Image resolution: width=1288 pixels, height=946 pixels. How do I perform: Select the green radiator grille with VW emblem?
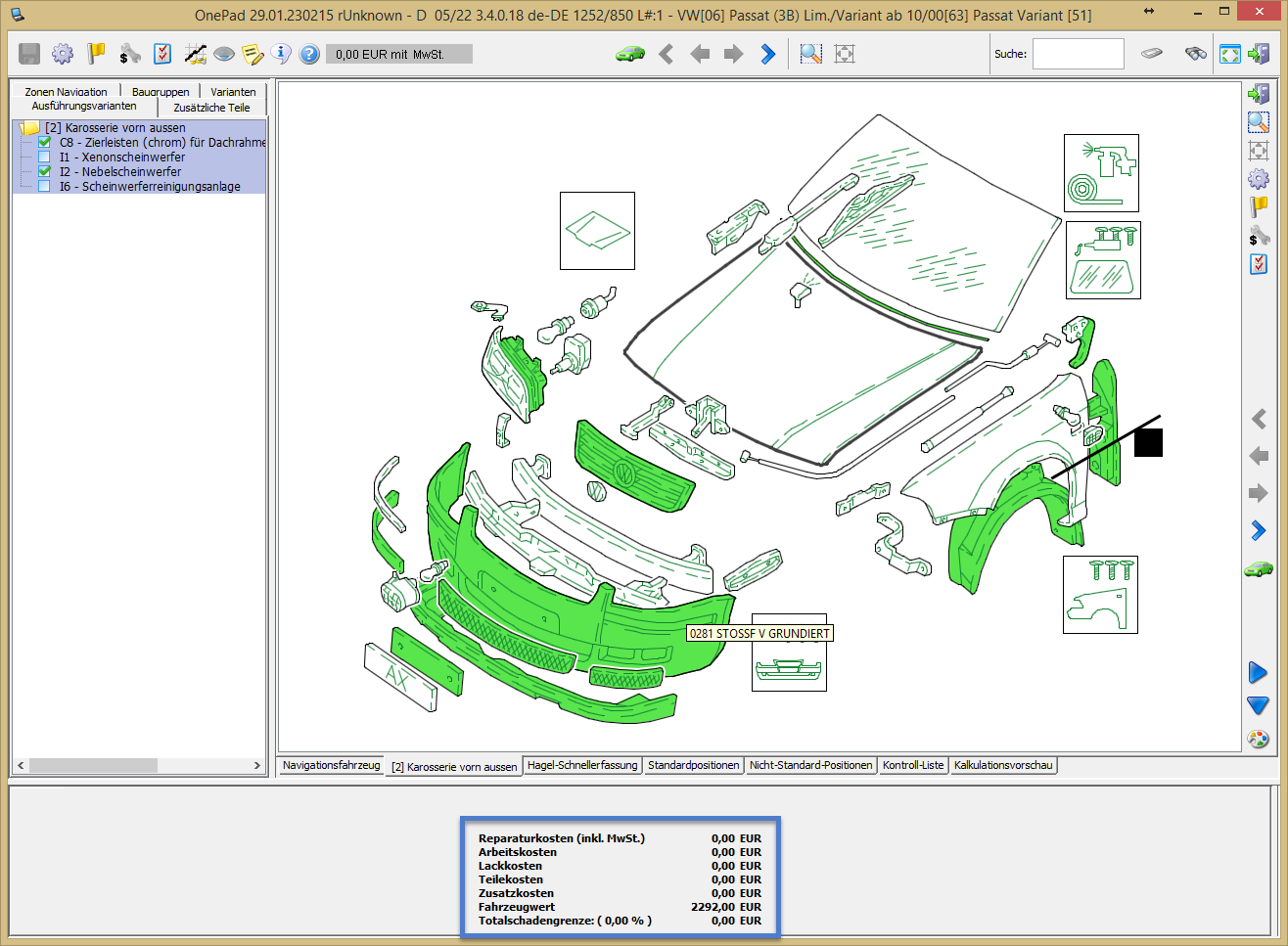point(635,468)
